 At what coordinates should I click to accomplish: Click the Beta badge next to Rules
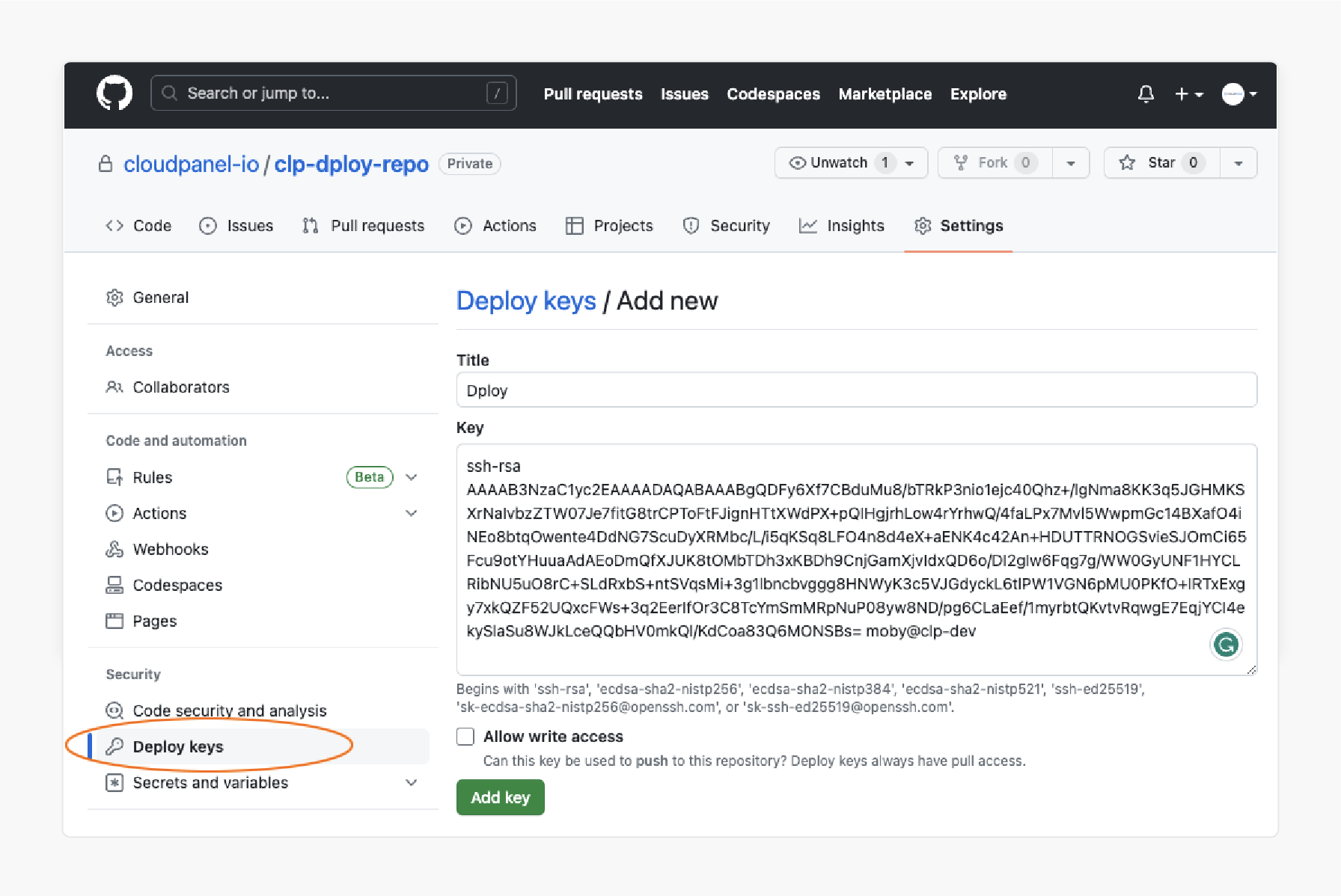370,477
